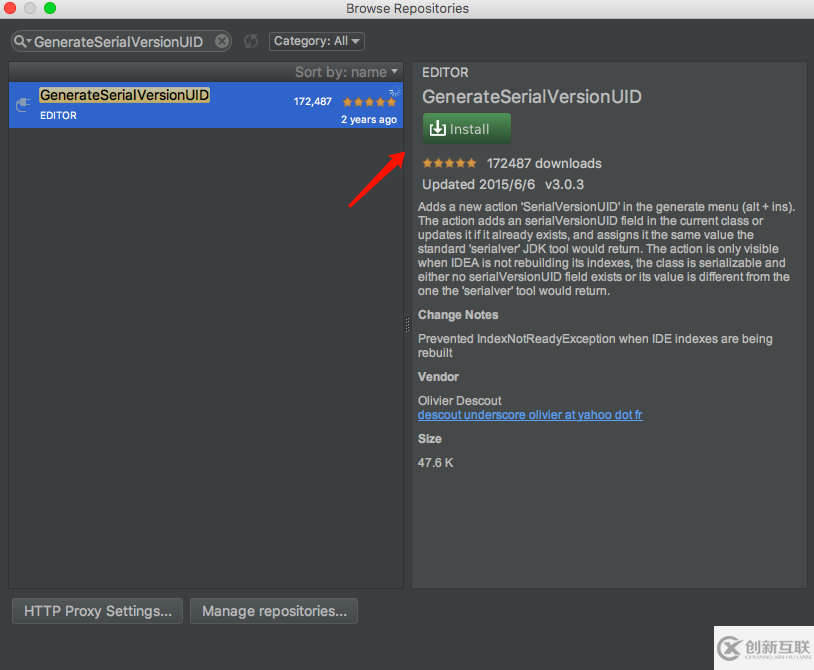
Task: Zoom the window with green button
Action: [50, 8]
